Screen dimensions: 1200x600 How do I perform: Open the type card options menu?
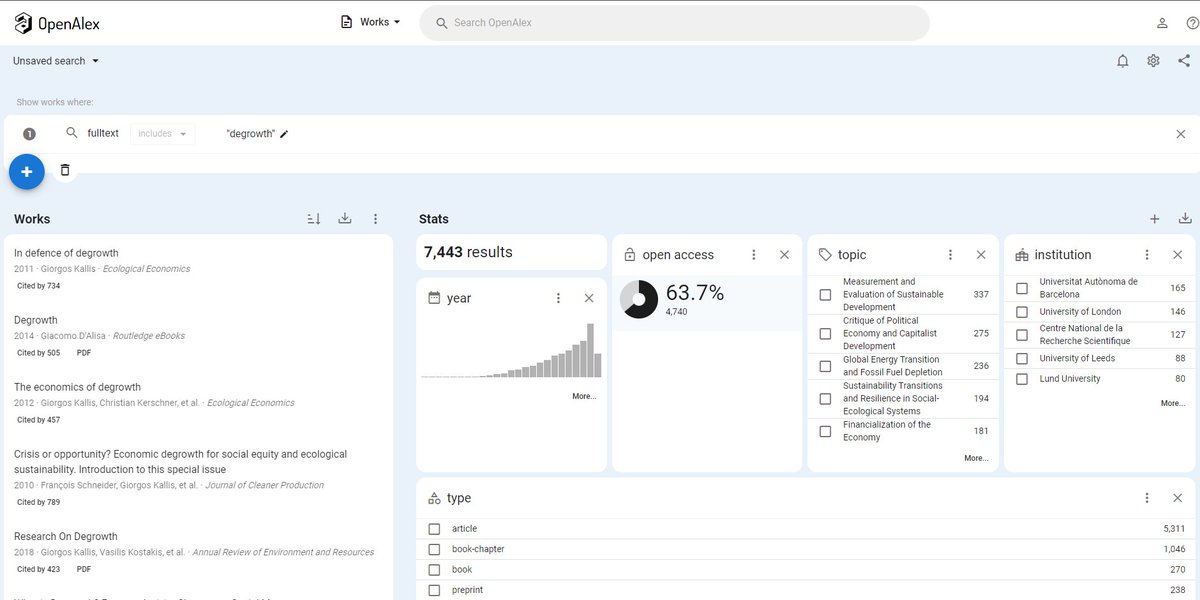coord(1147,498)
